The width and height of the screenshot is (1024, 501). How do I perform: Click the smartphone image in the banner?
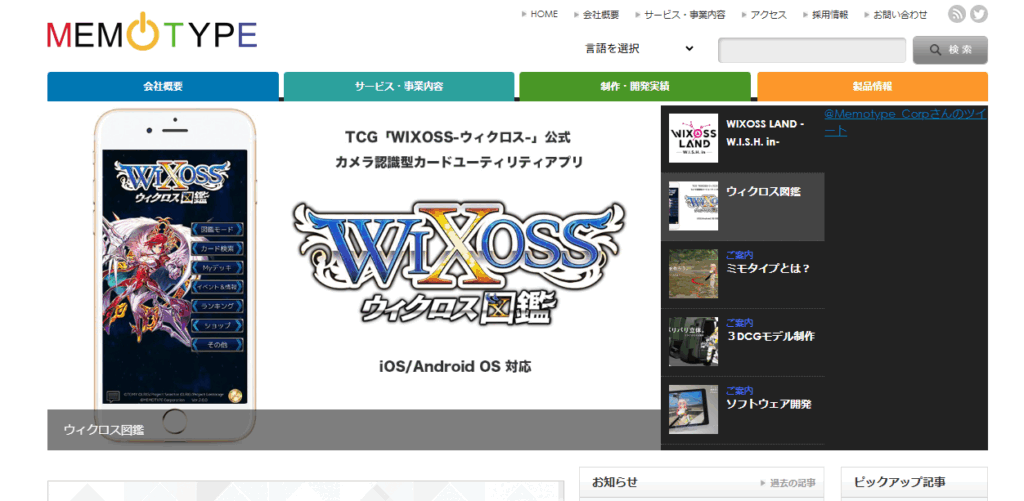[174, 274]
